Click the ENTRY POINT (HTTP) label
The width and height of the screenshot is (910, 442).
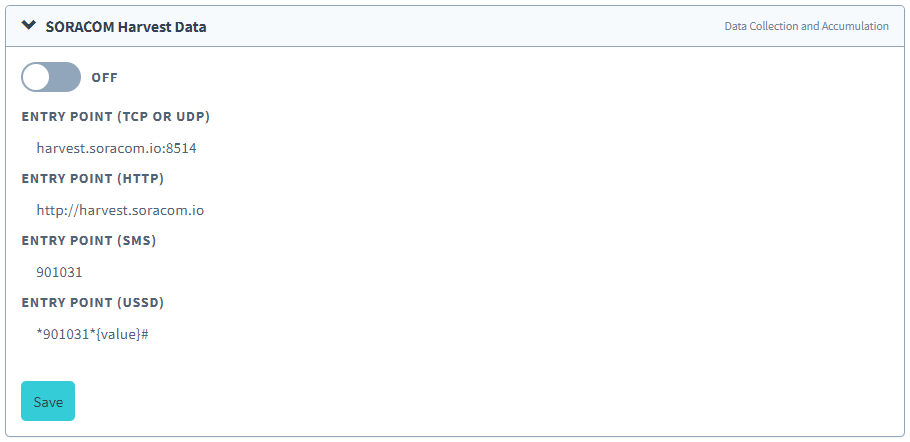(92, 179)
